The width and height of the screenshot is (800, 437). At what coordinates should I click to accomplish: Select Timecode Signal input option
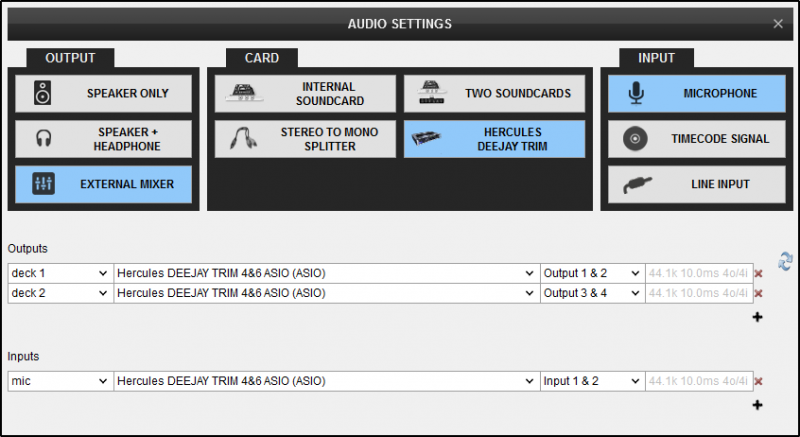(x=696, y=139)
